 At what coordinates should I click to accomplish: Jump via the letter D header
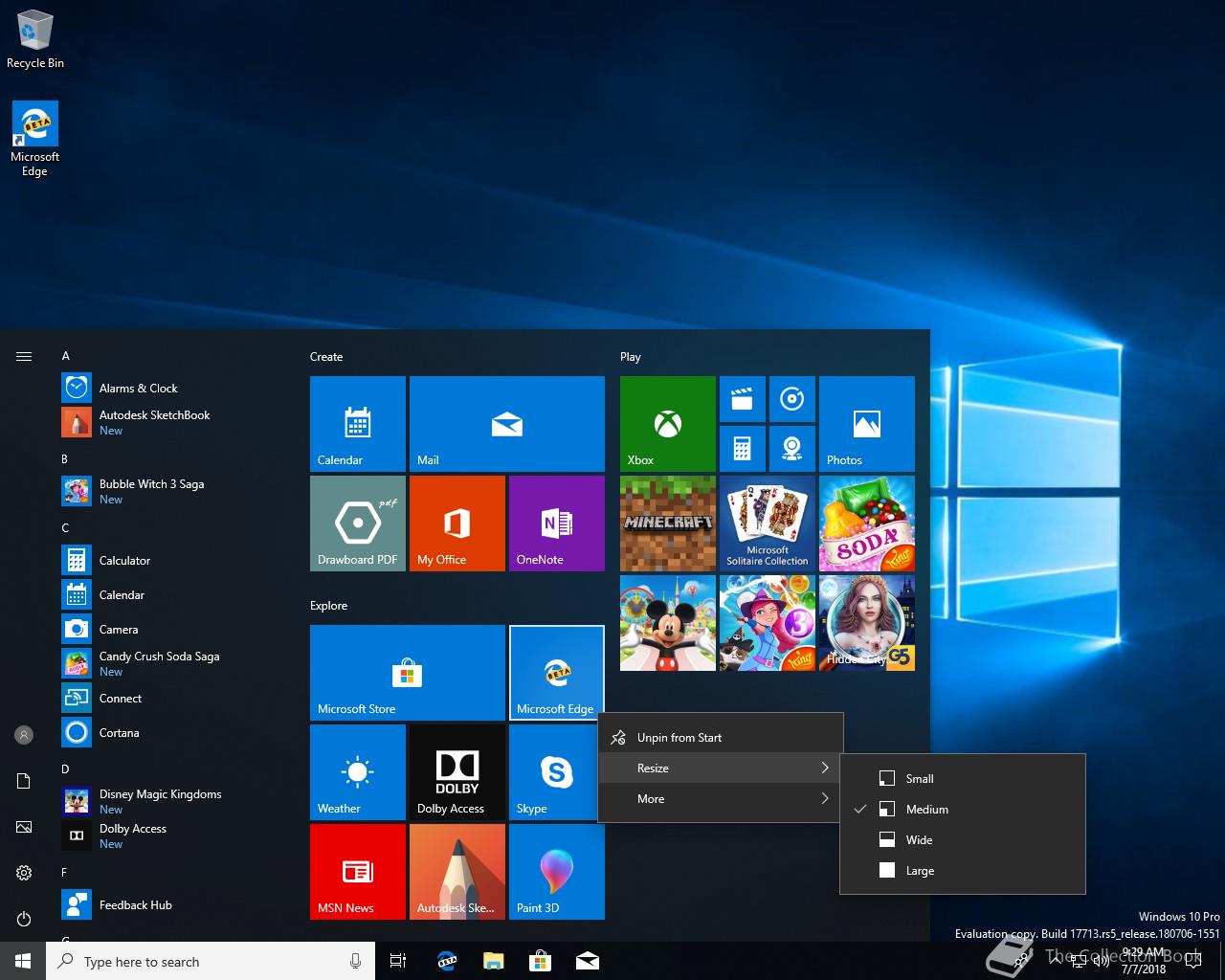point(65,769)
